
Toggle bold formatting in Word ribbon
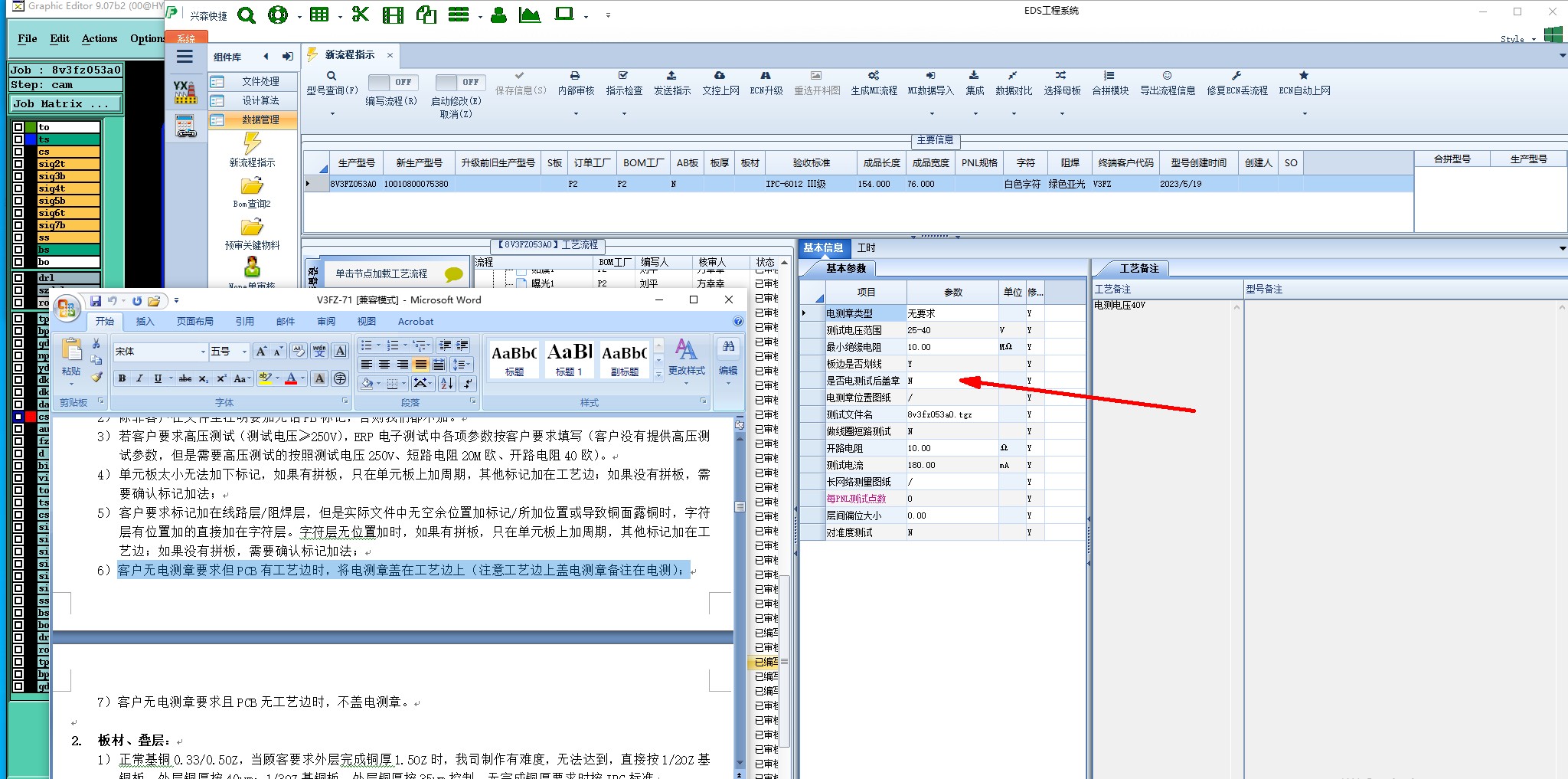122,378
